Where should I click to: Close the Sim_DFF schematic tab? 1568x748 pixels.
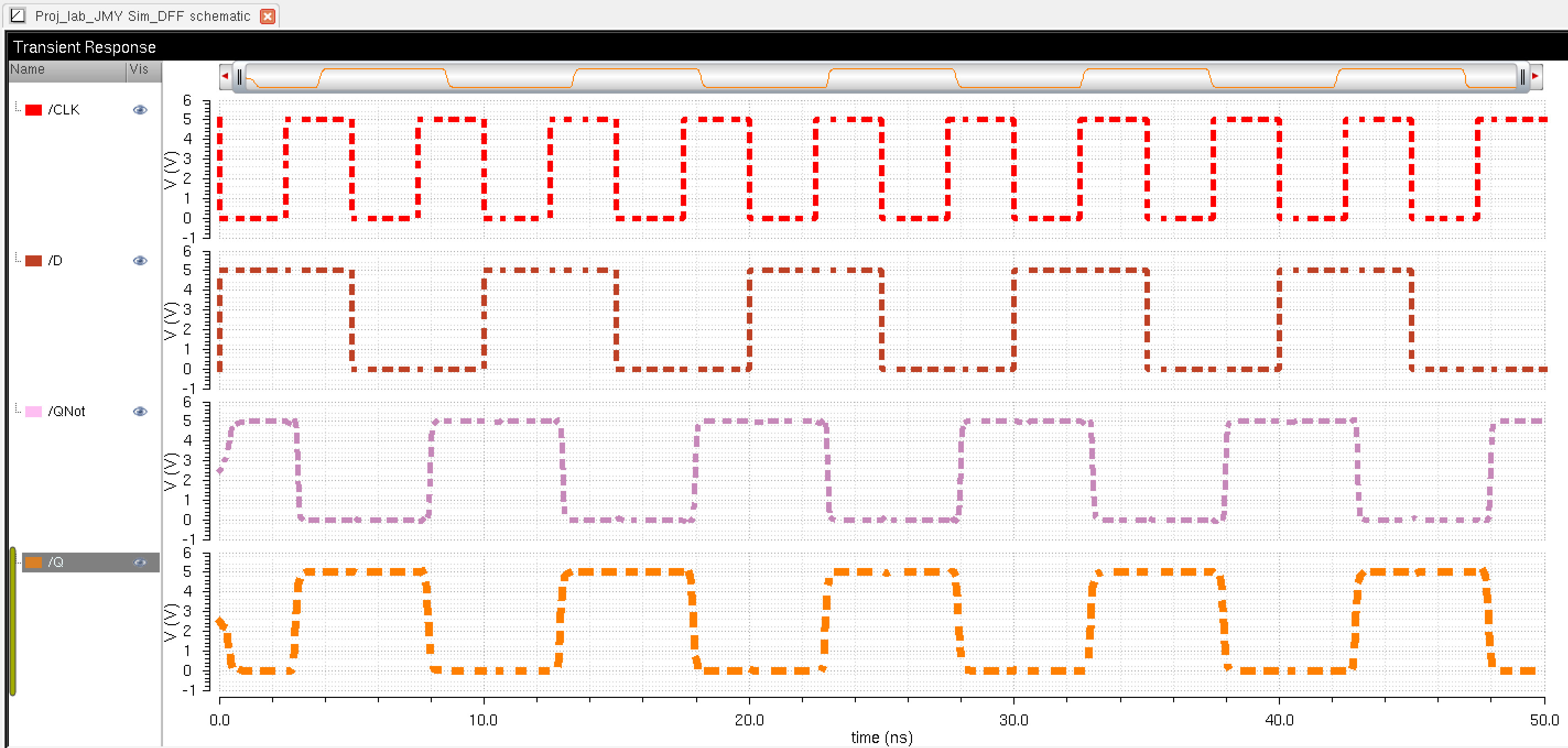pos(267,17)
